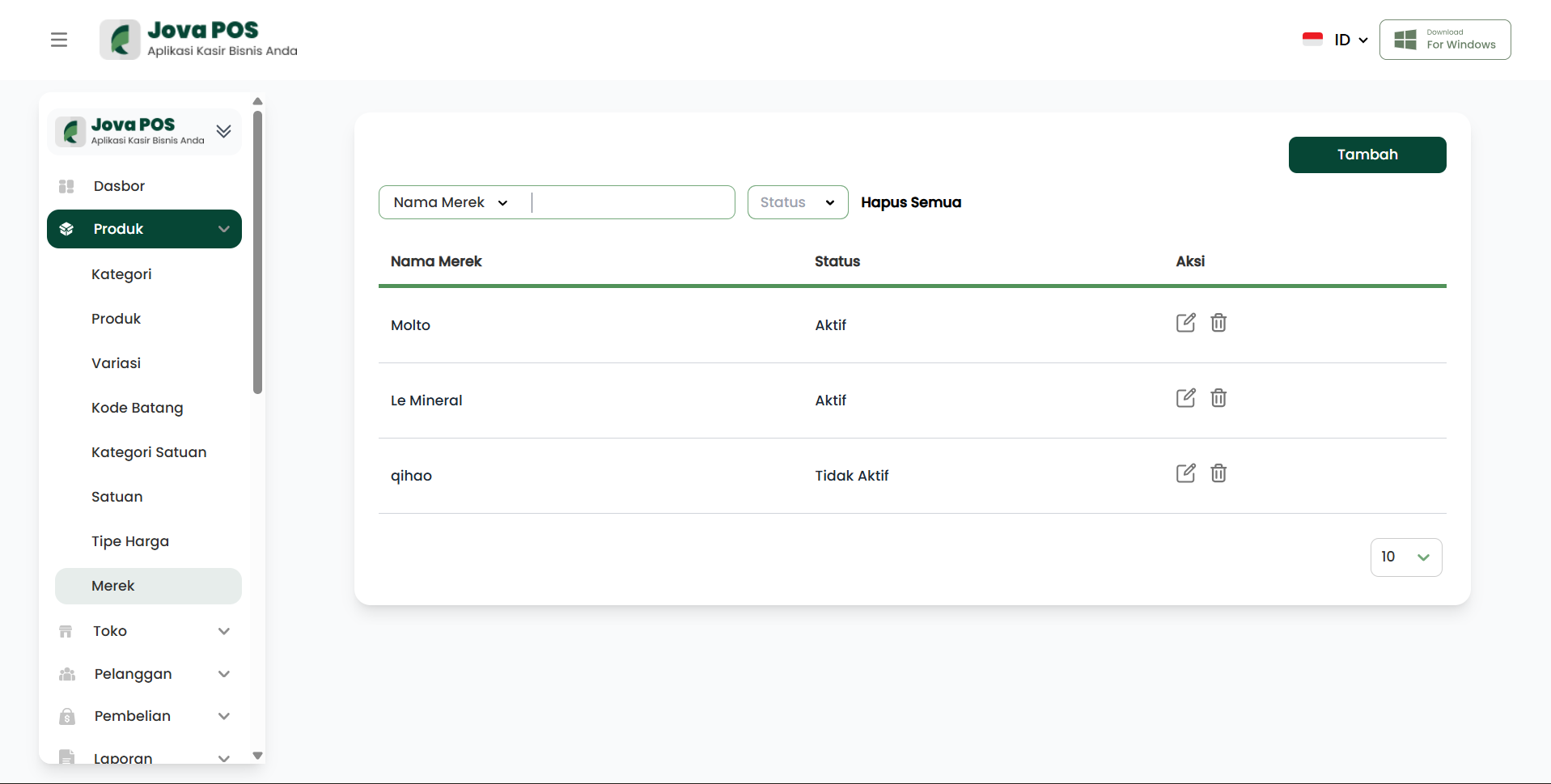Go to Kategori in the sidebar

click(x=121, y=274)
